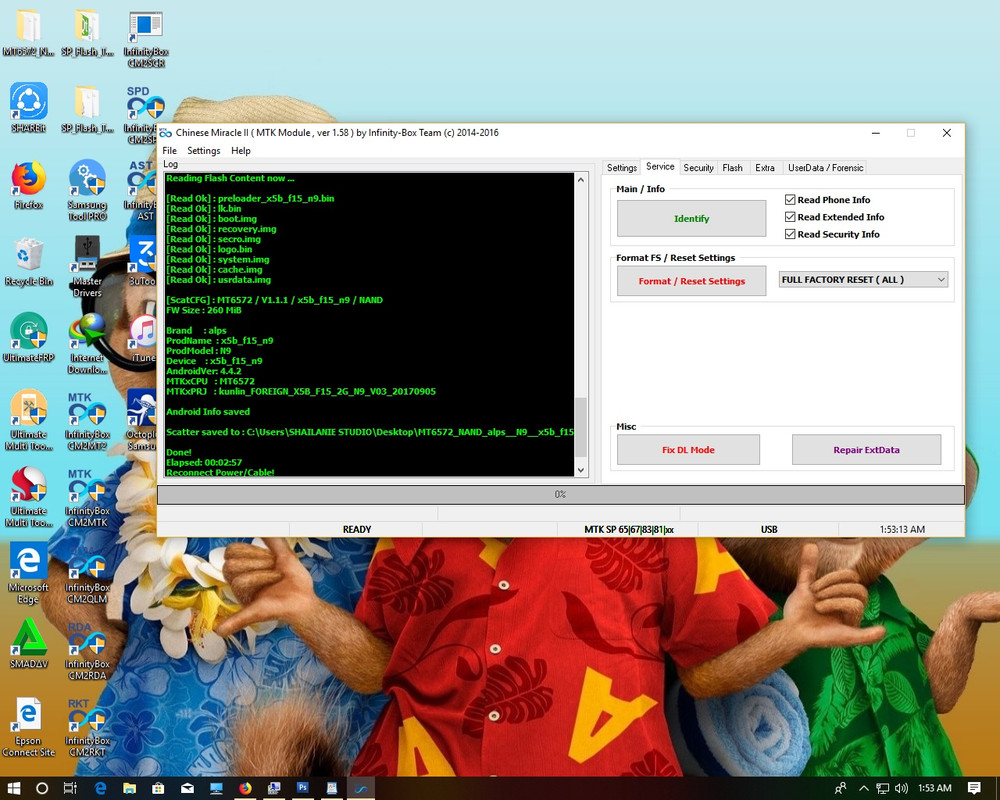Image resolution: width=1000 pixels, height=800 pixels.
Task: Switch to the Settings tab
Action: click(x=622, y=168)
